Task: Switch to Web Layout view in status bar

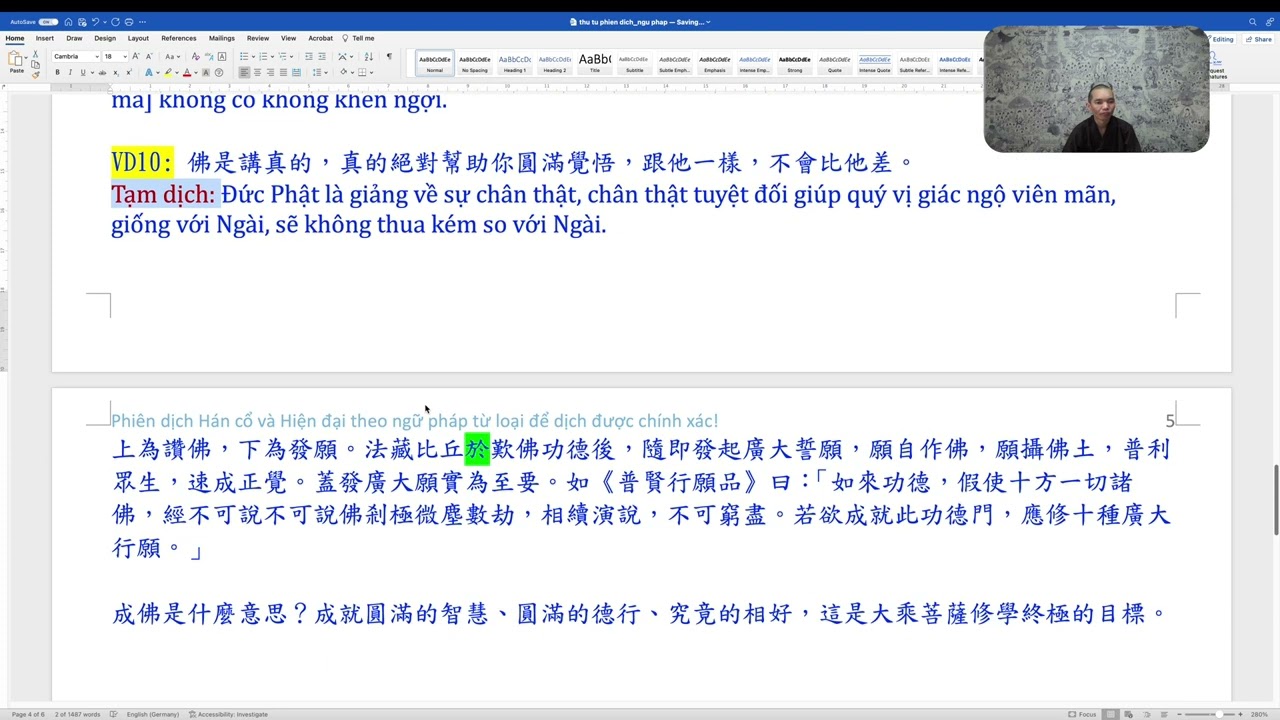Action: coord(1128,714)
